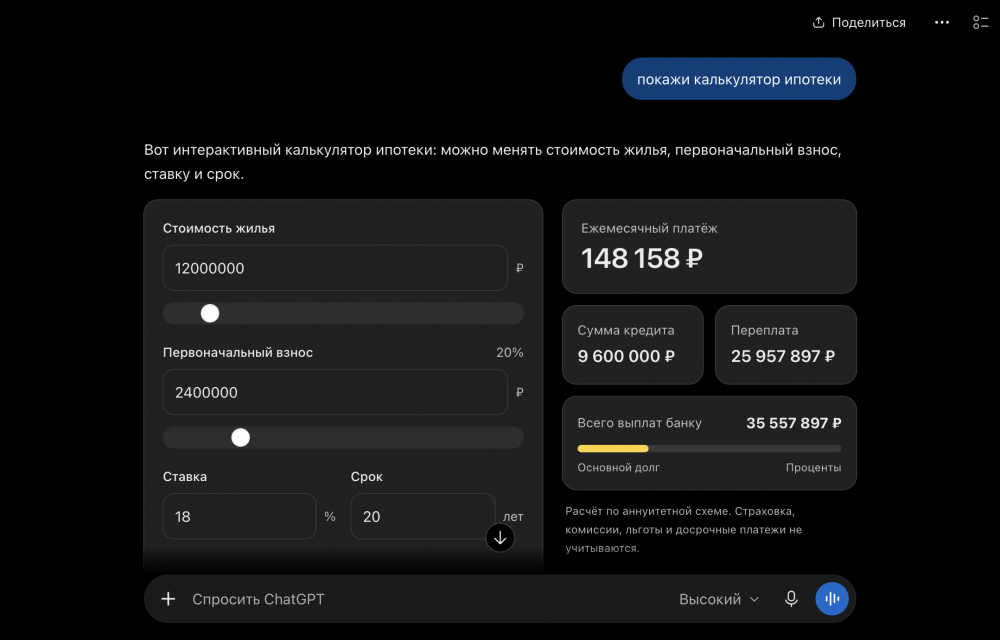This screenshot has width=1000, height=640.
Task: Click the Основной долг legend label
Action: (x=619, y=468)
